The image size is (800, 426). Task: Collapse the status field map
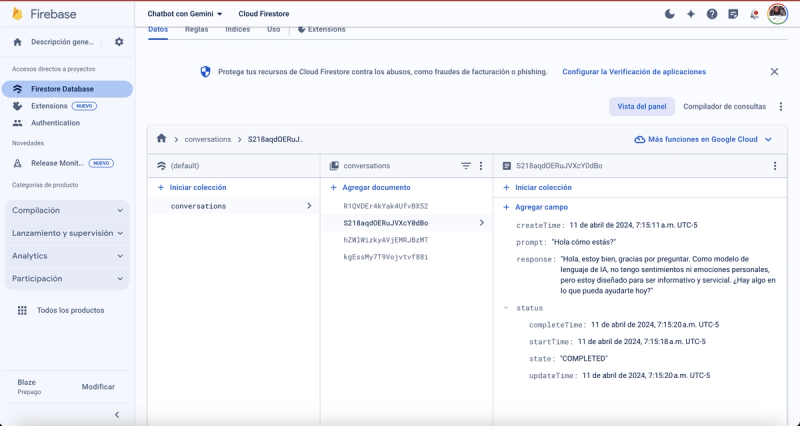[506, 308]
